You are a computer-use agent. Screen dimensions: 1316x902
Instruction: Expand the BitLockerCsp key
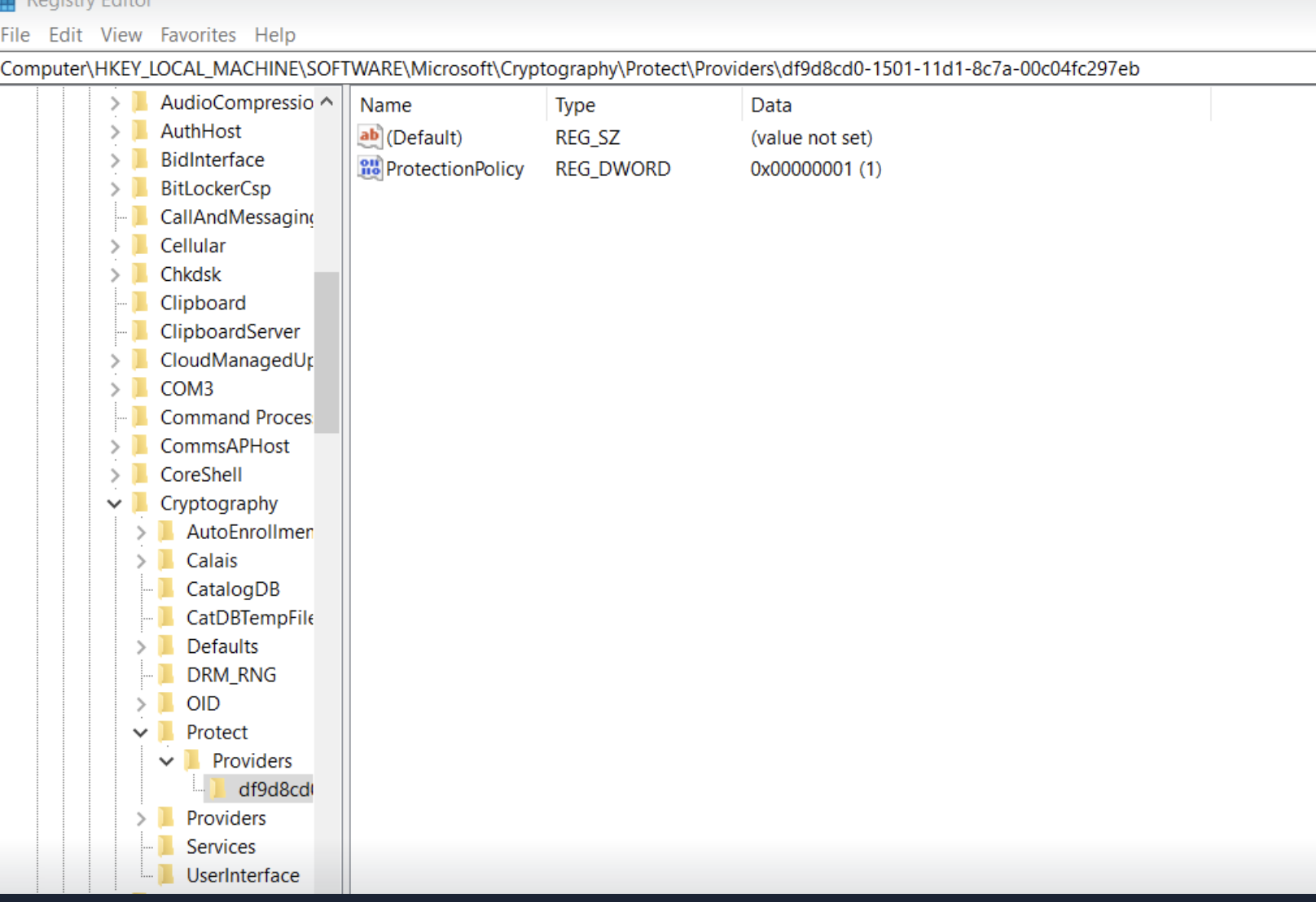coord(115,189)
